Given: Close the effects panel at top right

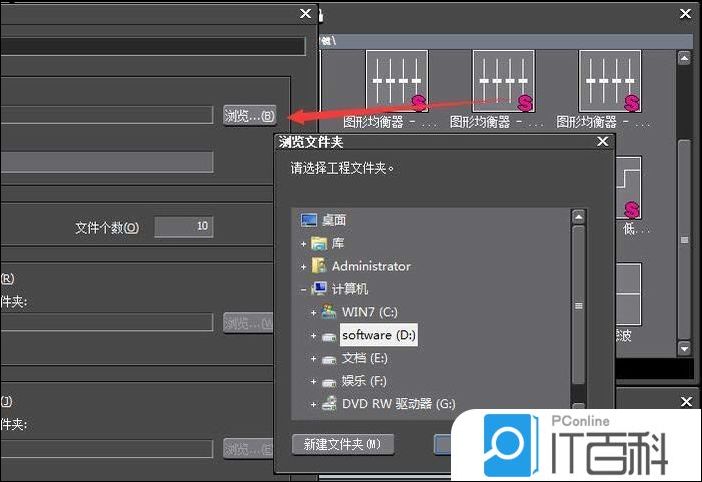Looking at the screenshot, I should (685, 14).
